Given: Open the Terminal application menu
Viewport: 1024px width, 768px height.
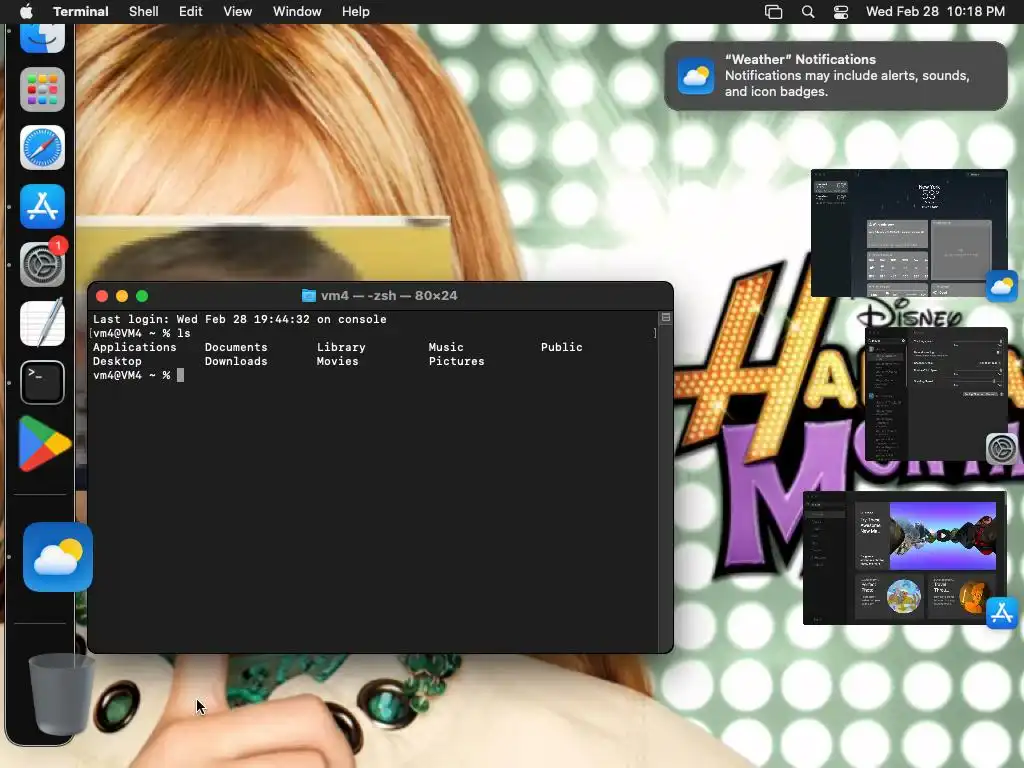Looking at the screenshot, I should 81,12.
